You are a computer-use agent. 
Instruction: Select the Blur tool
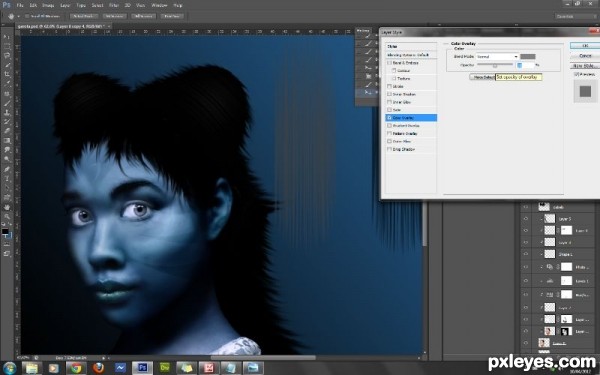coord(7,150)
